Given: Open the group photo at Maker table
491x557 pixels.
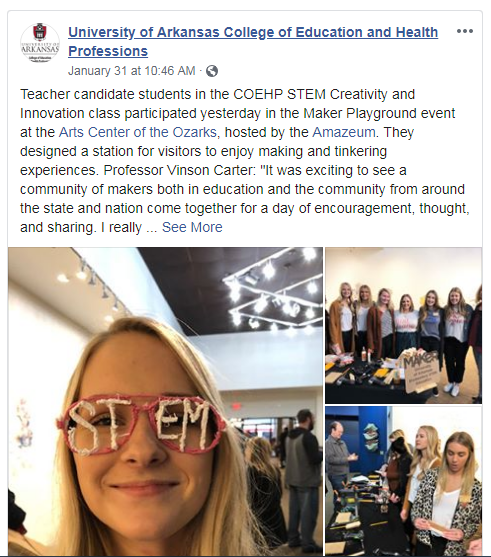Looking at the screenshot, I should point(404,325).
